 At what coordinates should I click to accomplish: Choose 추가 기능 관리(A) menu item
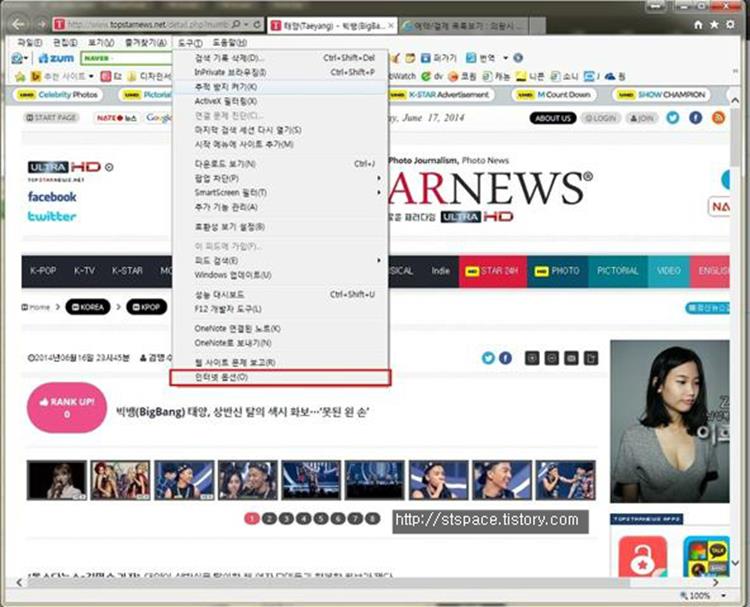[280, 207]
